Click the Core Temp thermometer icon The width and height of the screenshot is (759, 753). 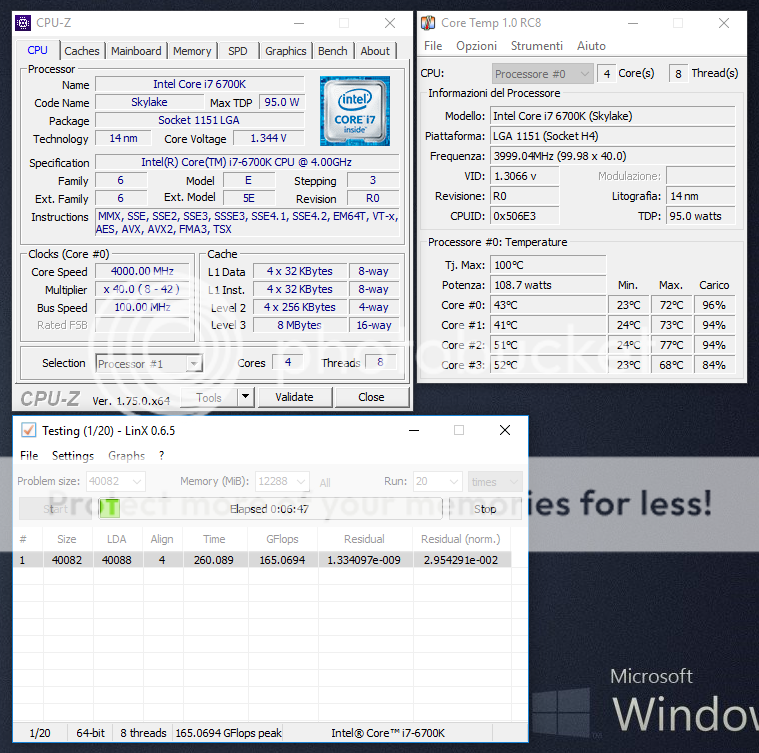point(428,23)
